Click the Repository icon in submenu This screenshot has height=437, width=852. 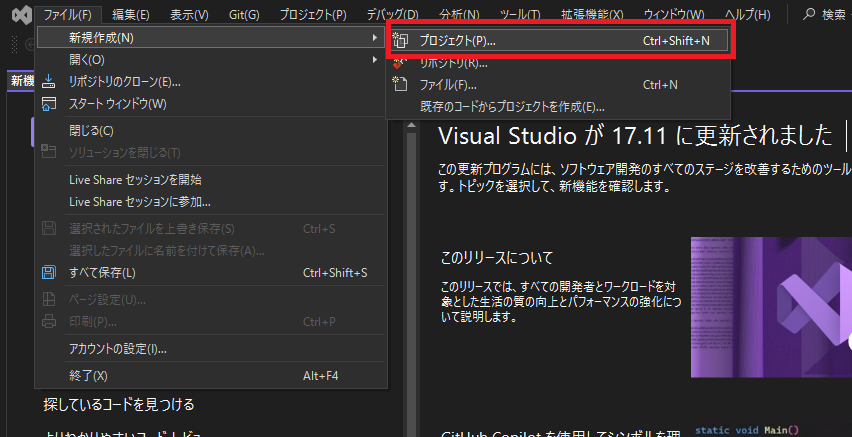click(401, 63)
